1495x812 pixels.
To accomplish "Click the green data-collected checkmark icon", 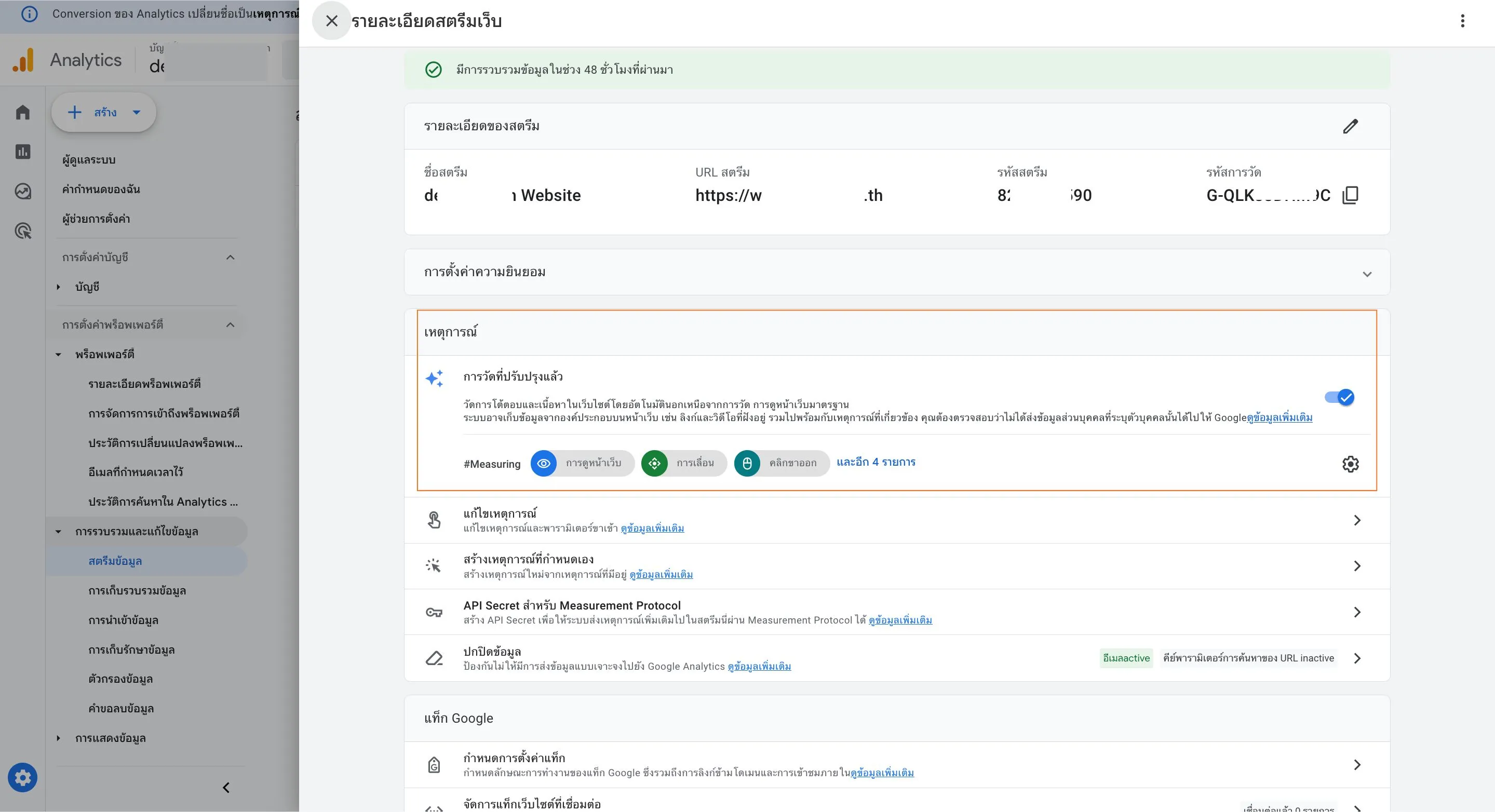I will [x=434, y=70].
